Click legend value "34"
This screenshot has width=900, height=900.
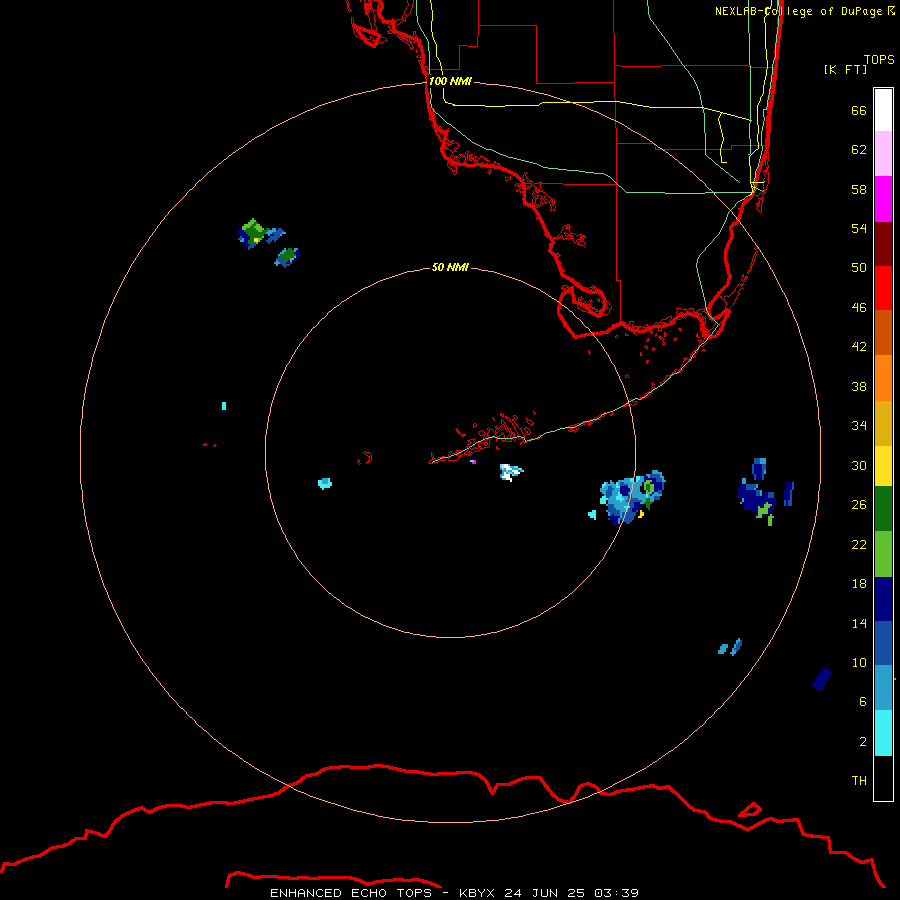tap(859, 425)
